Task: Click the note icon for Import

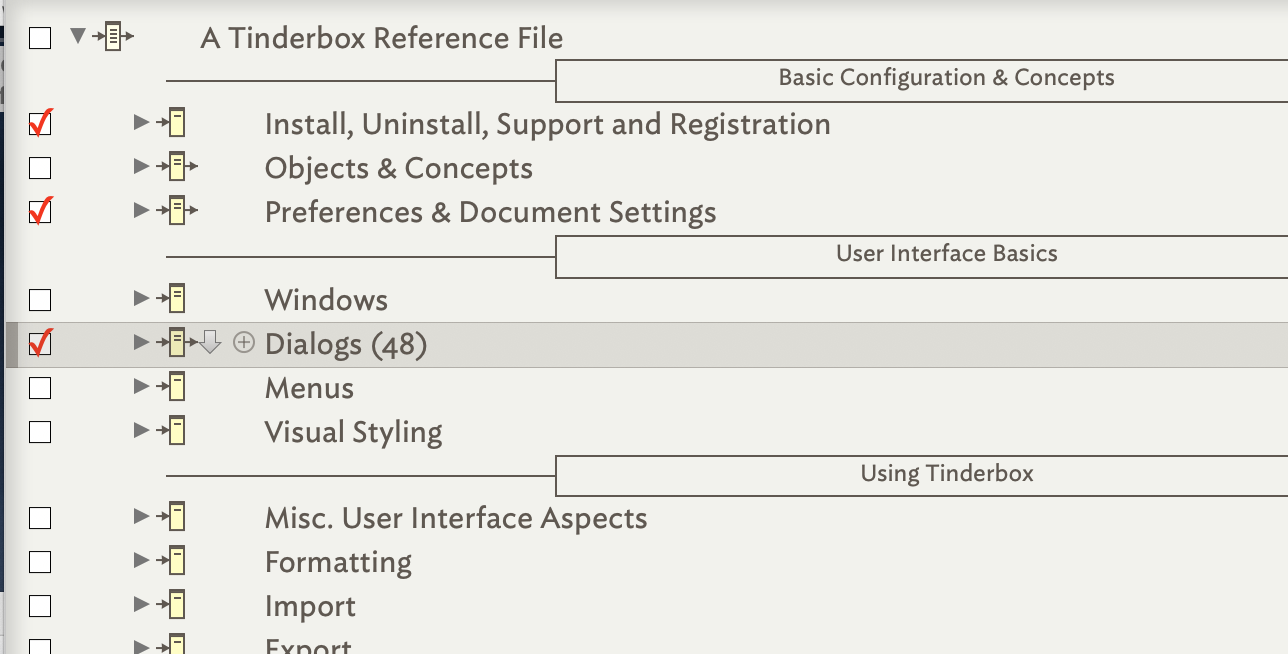Action: (x=177, y=604)
